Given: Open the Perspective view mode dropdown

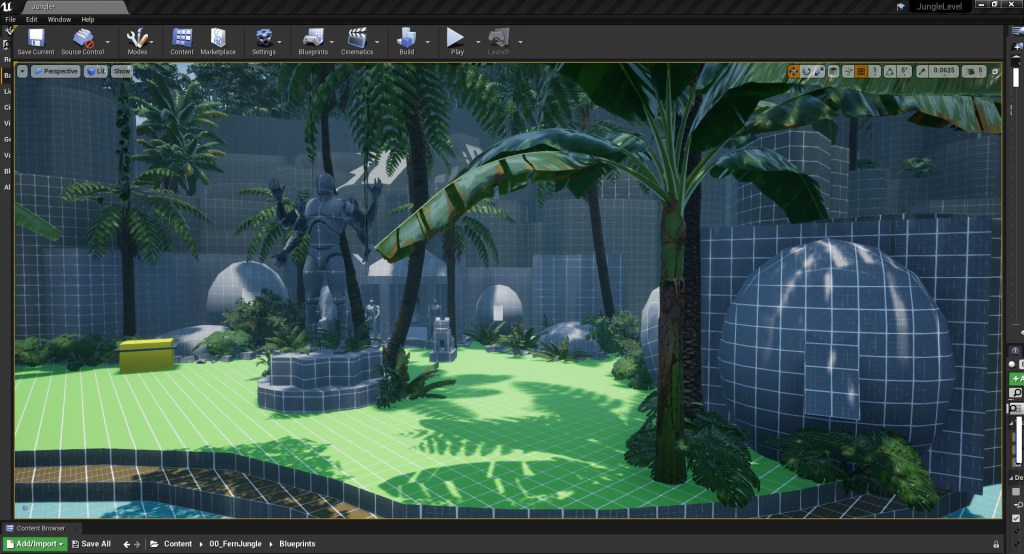Looking at the screenshot, I should (57, 71).
